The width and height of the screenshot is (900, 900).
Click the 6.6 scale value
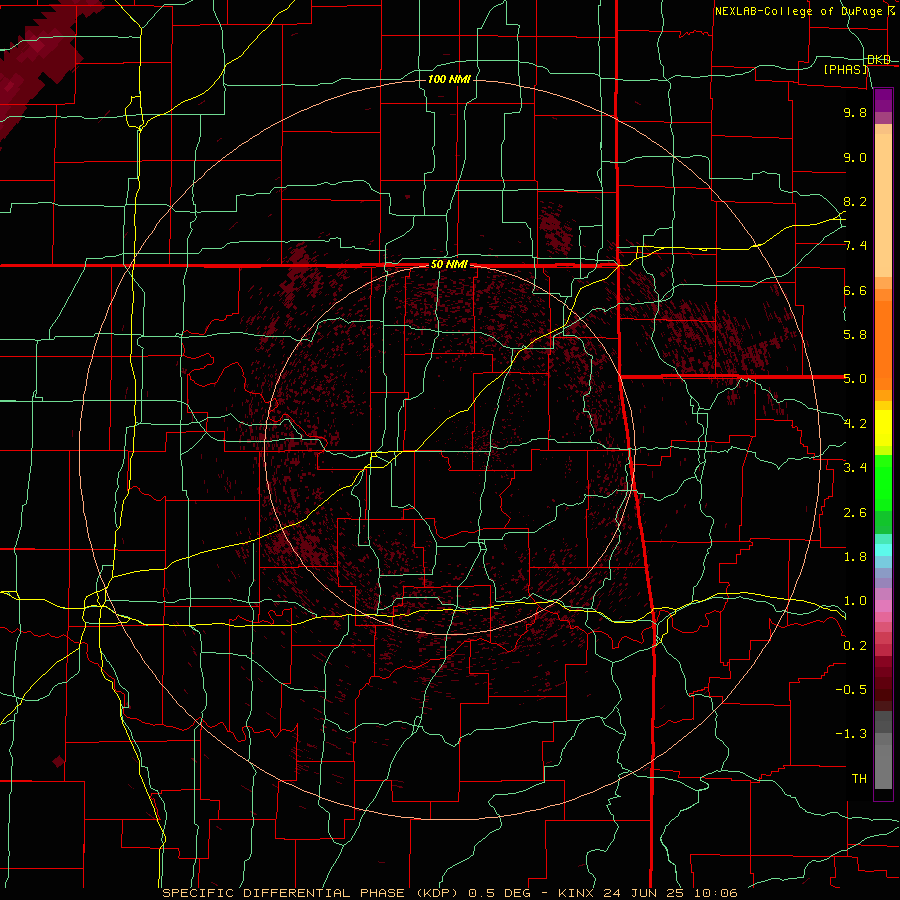pyautogui.click(x=855, y=290)
